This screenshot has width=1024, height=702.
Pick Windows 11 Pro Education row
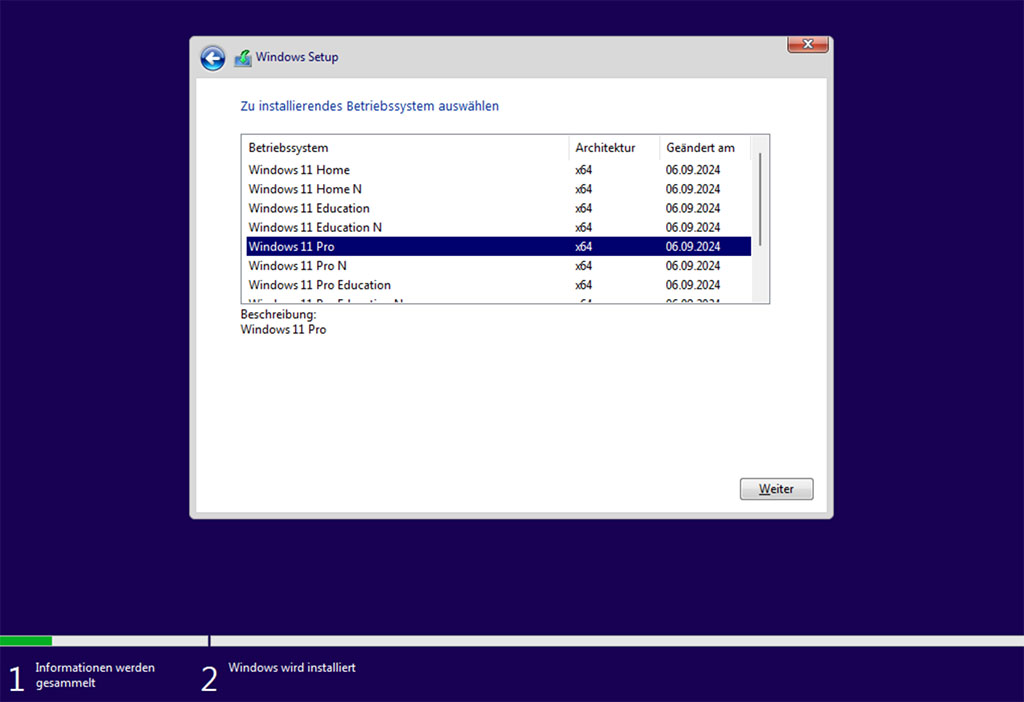click(498, 285)
